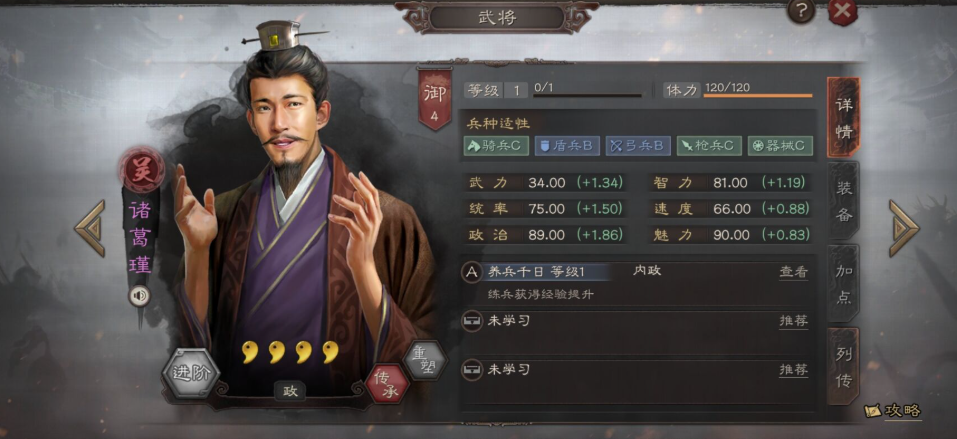Select the 骑兵C troop aptitude badge
Screen dimensions: 957x439
tap(496, 145)
